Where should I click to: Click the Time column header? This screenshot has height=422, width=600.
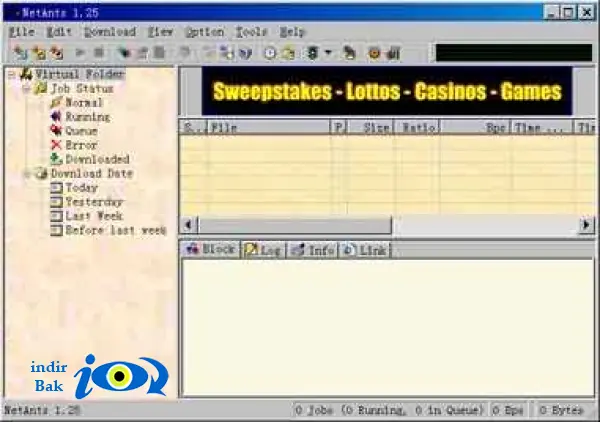(x=542, y=127)
